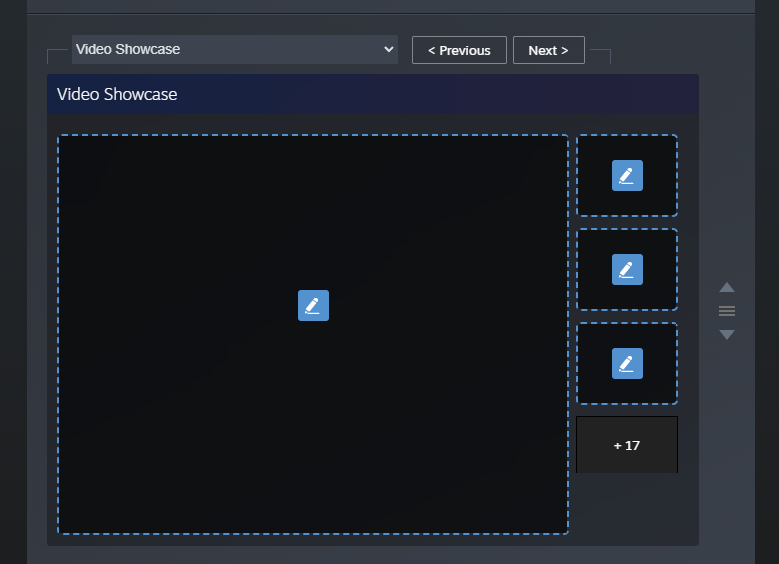The image size is (779, 564).
Task: Move showcase down with the down arrow
Action: point(727,334)
